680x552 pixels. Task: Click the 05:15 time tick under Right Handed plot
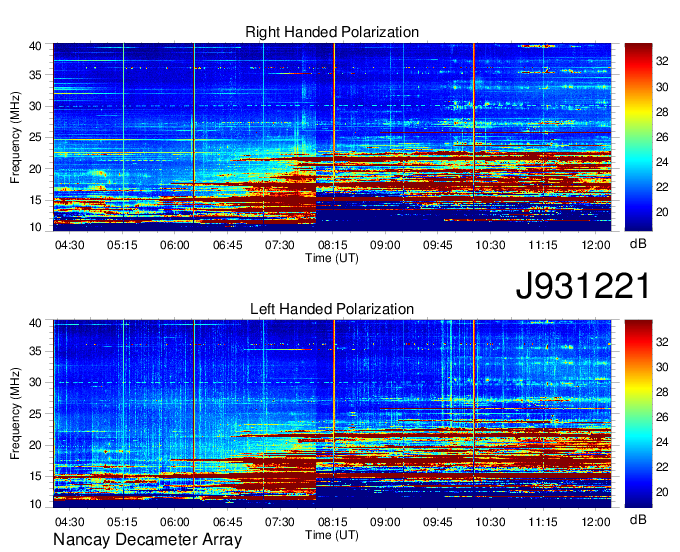122,245
